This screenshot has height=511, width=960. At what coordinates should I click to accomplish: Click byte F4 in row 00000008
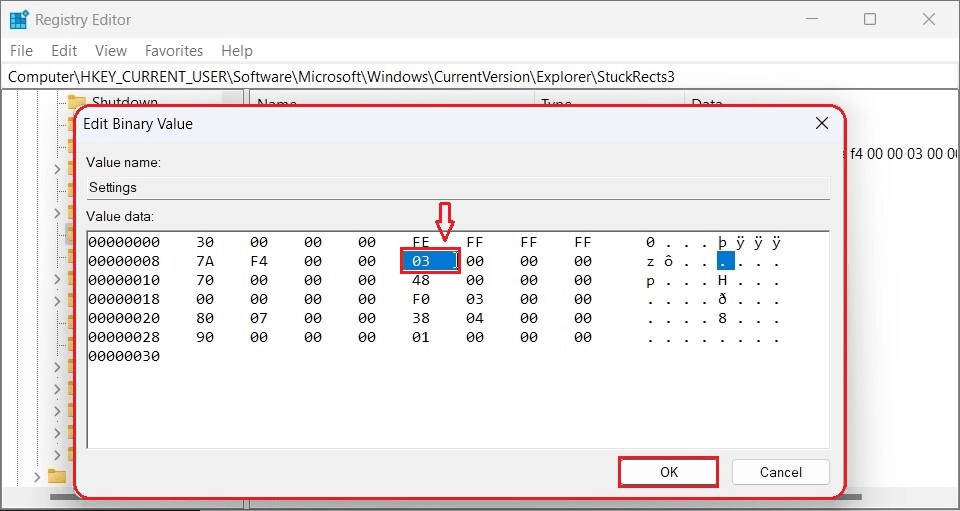pyautogui.click(x=259, y=261)
